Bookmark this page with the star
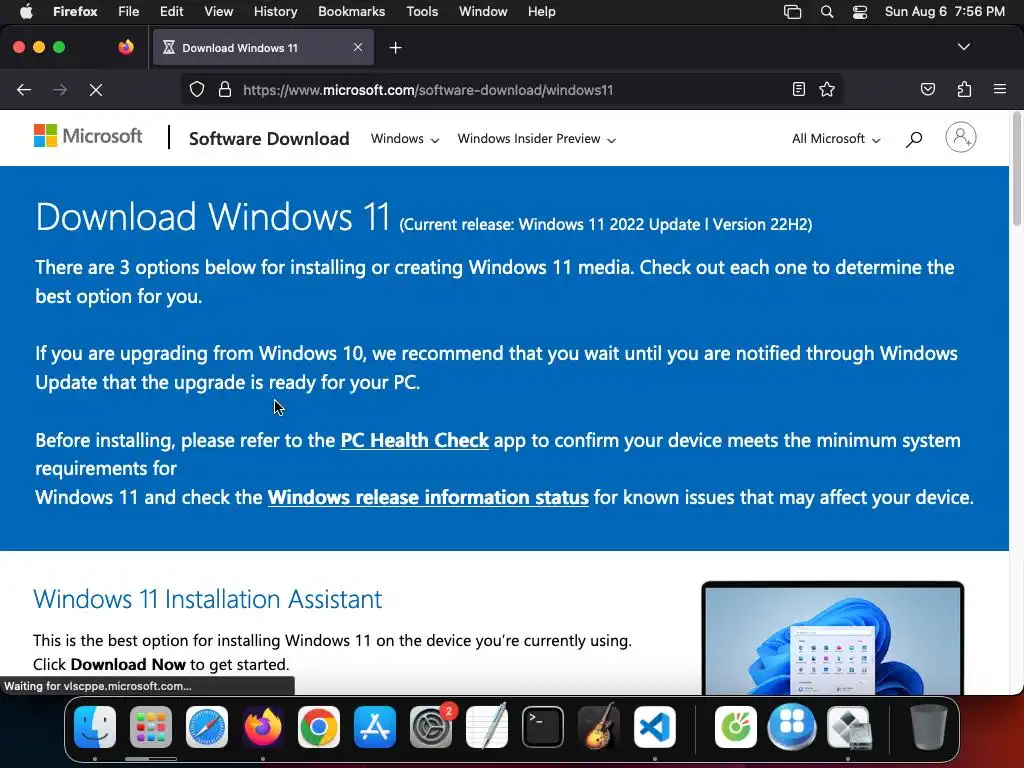Screen dimensions: 1024x768 [x=827, y=89]
